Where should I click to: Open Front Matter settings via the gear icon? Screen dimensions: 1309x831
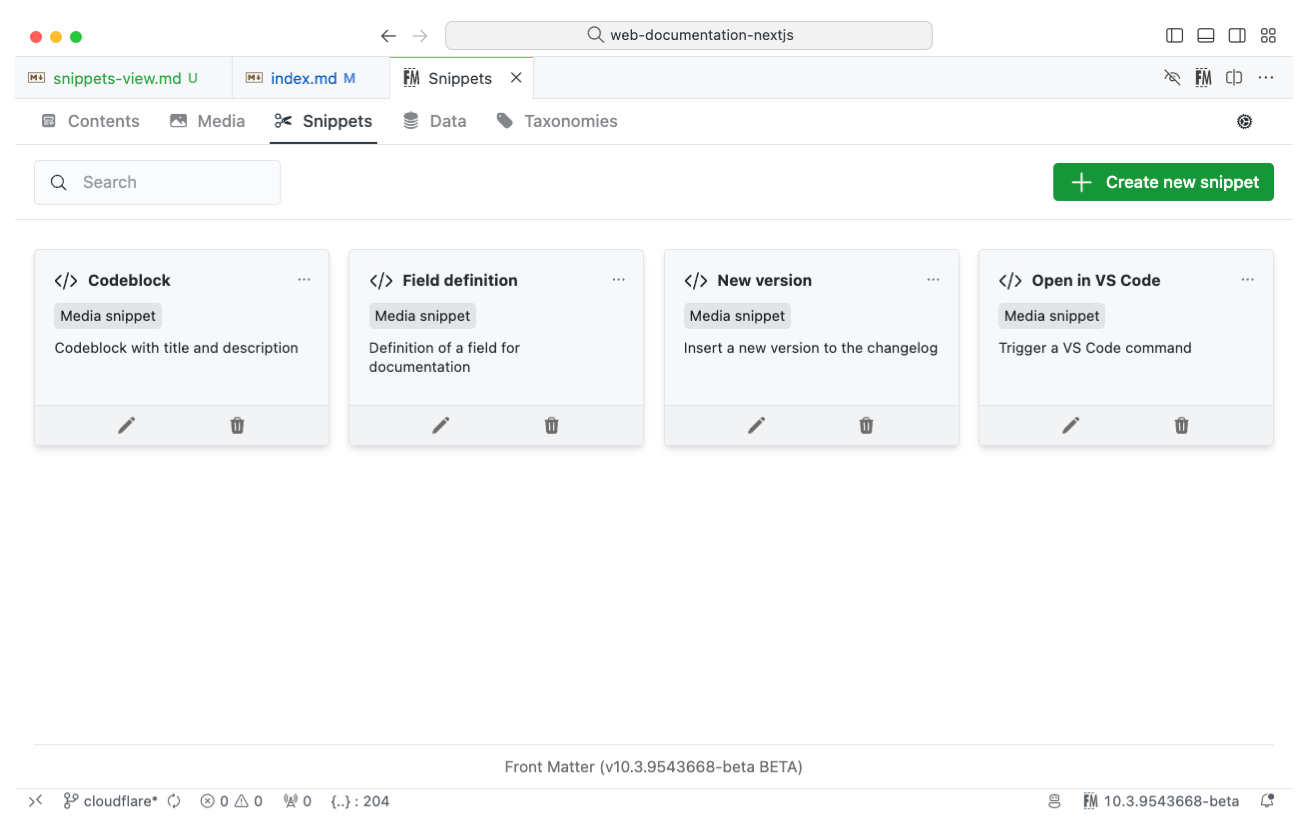point(1244,120)
